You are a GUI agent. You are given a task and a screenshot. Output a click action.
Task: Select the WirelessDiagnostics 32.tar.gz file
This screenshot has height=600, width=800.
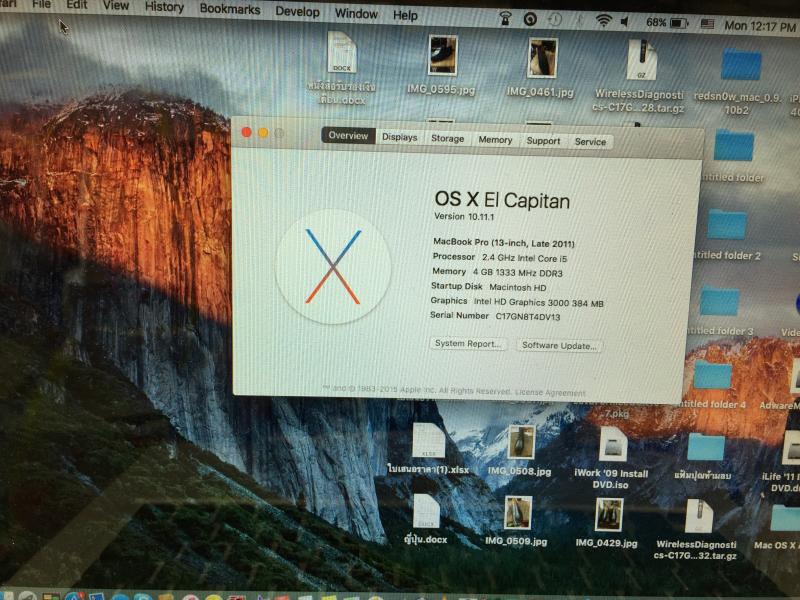[x=698, y=516]
